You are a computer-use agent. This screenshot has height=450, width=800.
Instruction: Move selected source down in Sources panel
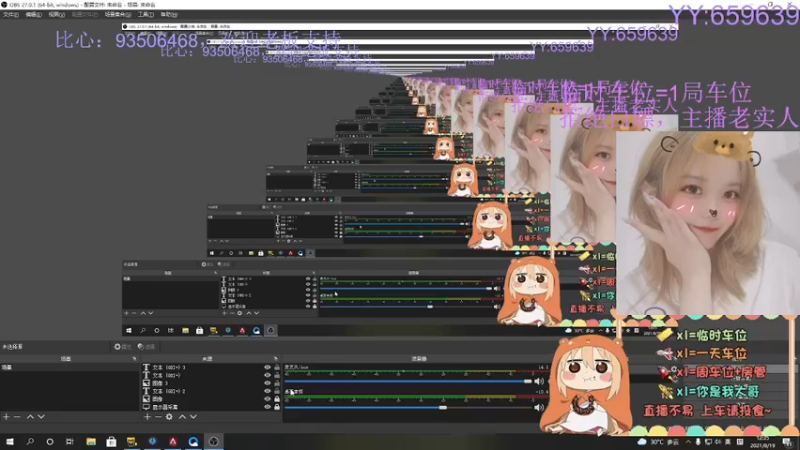click(193, 417)
